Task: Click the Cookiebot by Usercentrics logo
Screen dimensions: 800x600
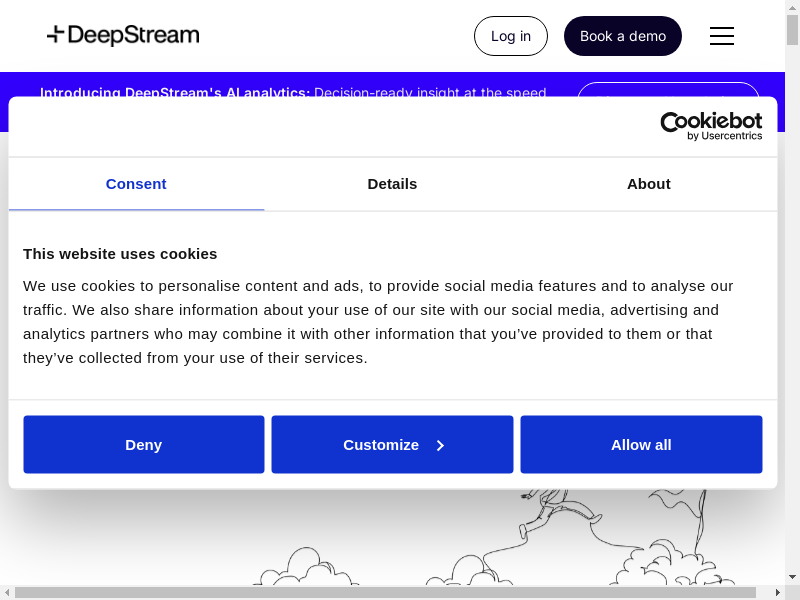Action: tap(710, 126)
